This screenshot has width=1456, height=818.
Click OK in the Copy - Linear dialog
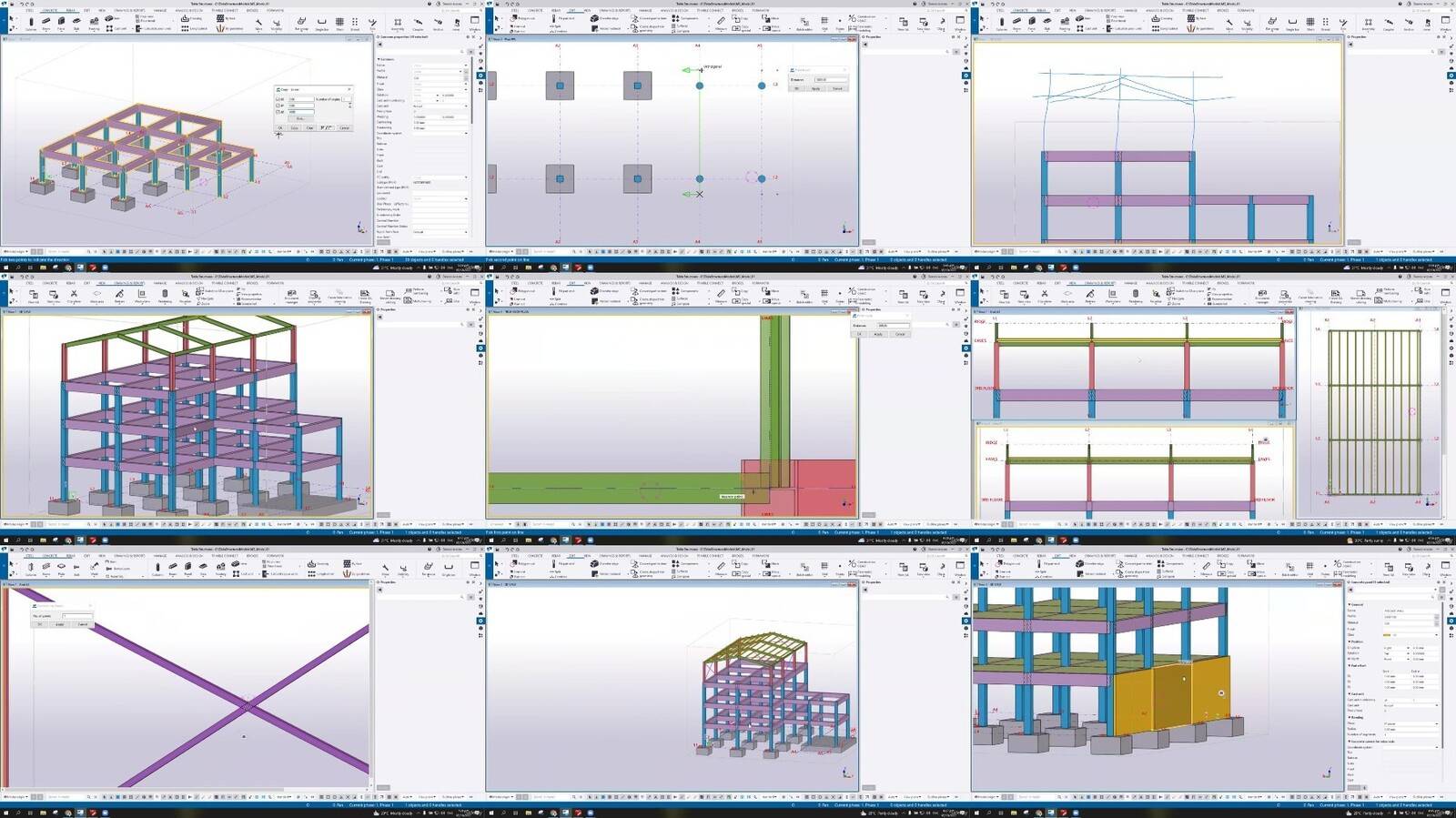[280, 128]
